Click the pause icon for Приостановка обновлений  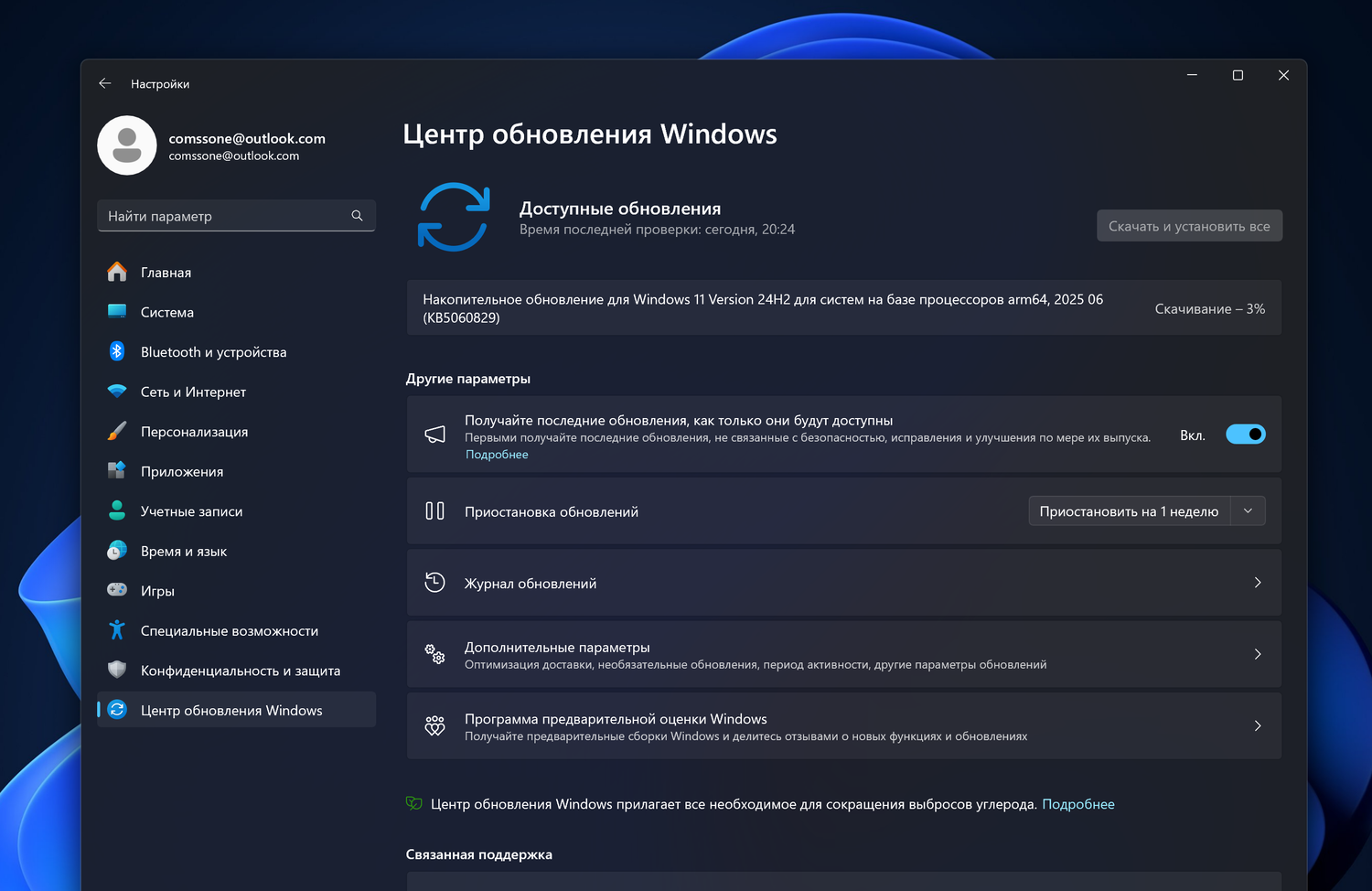coord(435,511)
